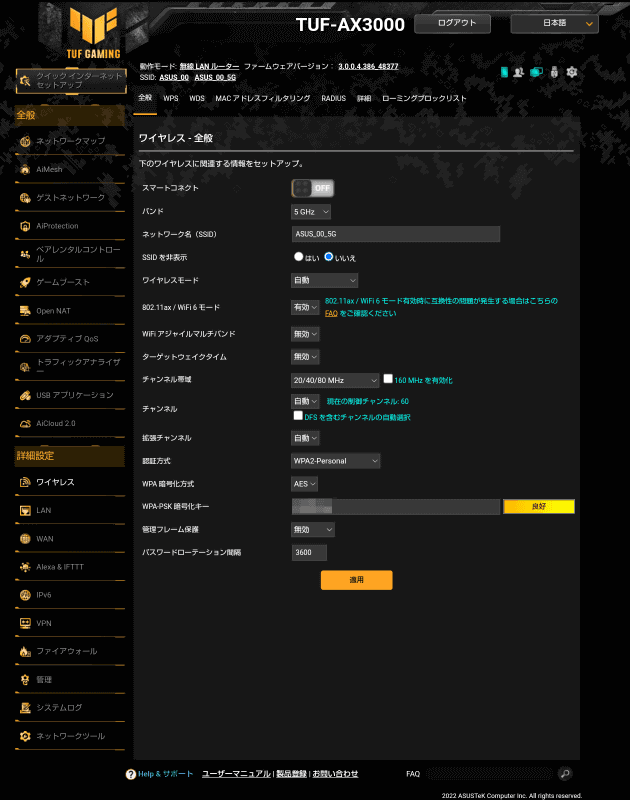
Task: Select いいえ for SSID を非表示
Action: point(329,257)
